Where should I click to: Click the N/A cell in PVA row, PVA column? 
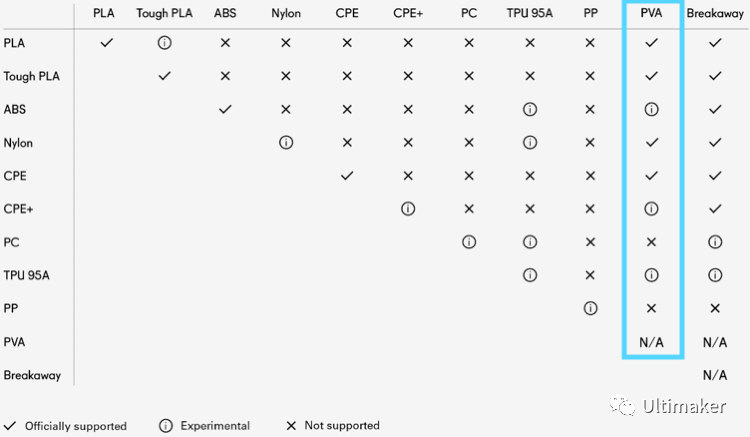tap(651, 342)
